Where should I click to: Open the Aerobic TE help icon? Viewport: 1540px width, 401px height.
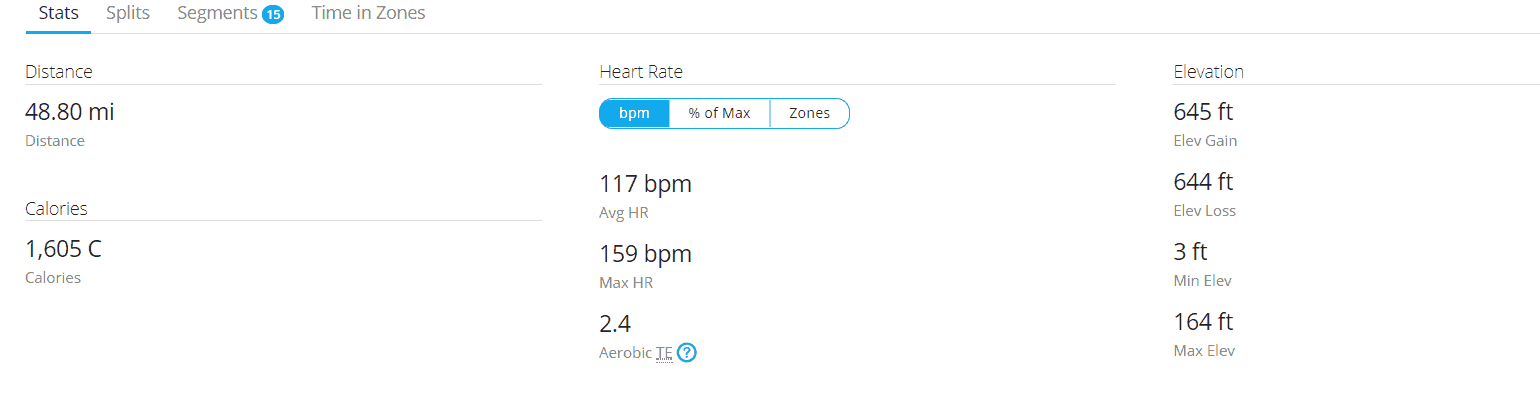pos(686,353)
